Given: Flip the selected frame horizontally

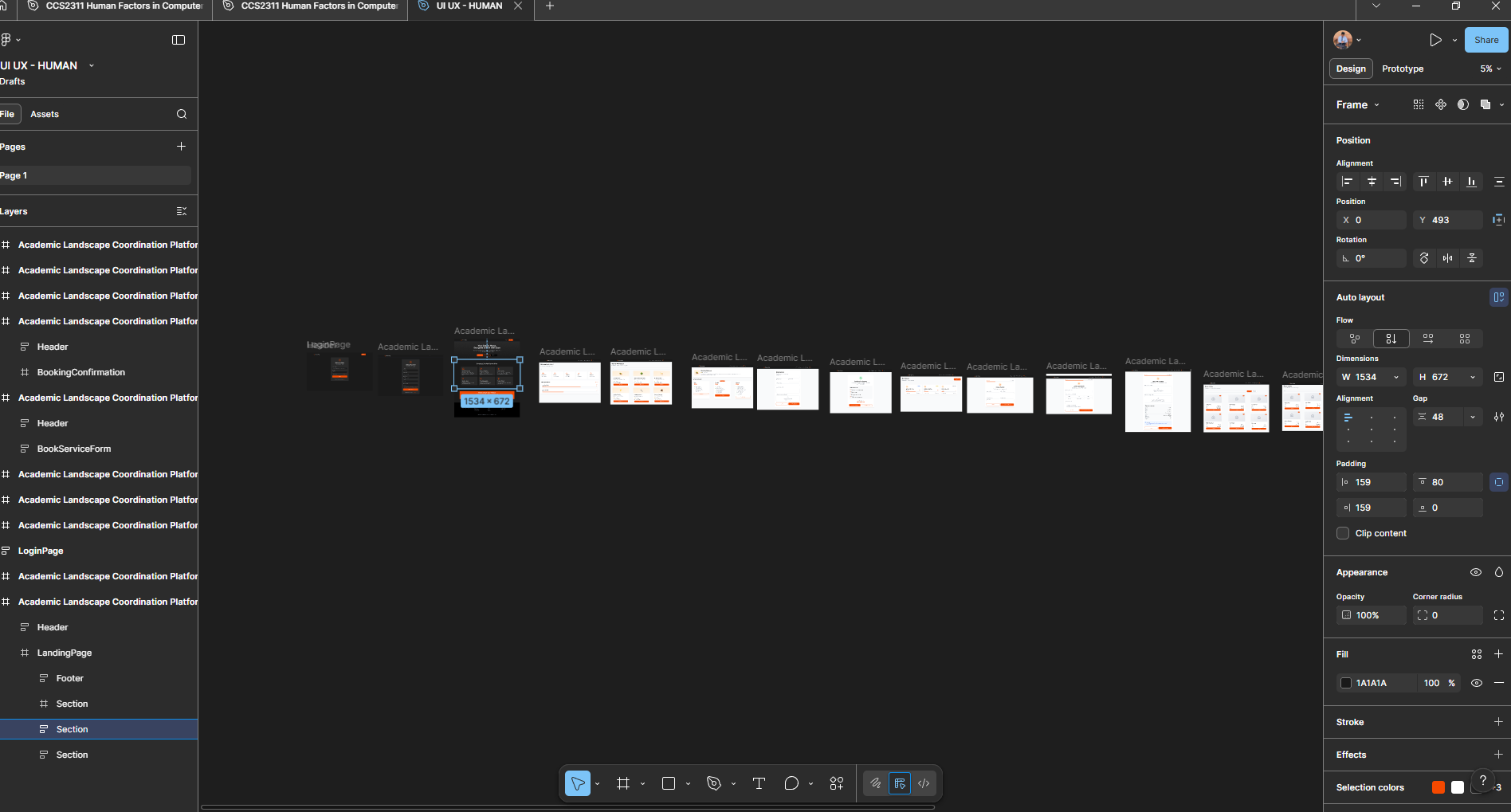Looking at the screenshot, I should pyautogui.click(x=1448, y=258).
